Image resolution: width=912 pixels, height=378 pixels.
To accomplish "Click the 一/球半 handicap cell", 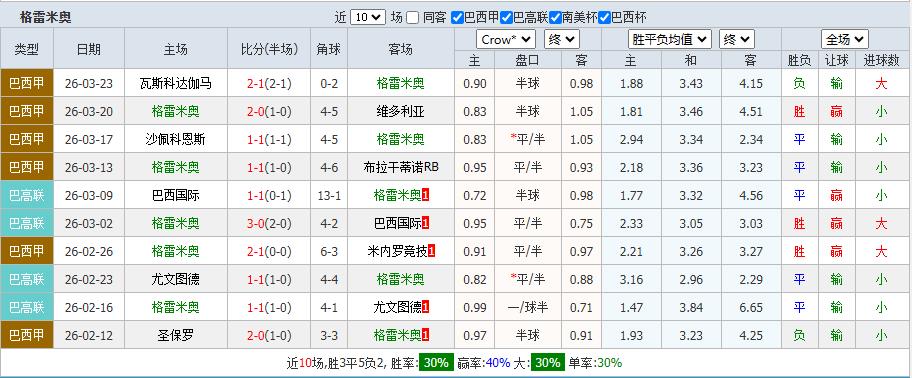I will click(x=528, y=307).
